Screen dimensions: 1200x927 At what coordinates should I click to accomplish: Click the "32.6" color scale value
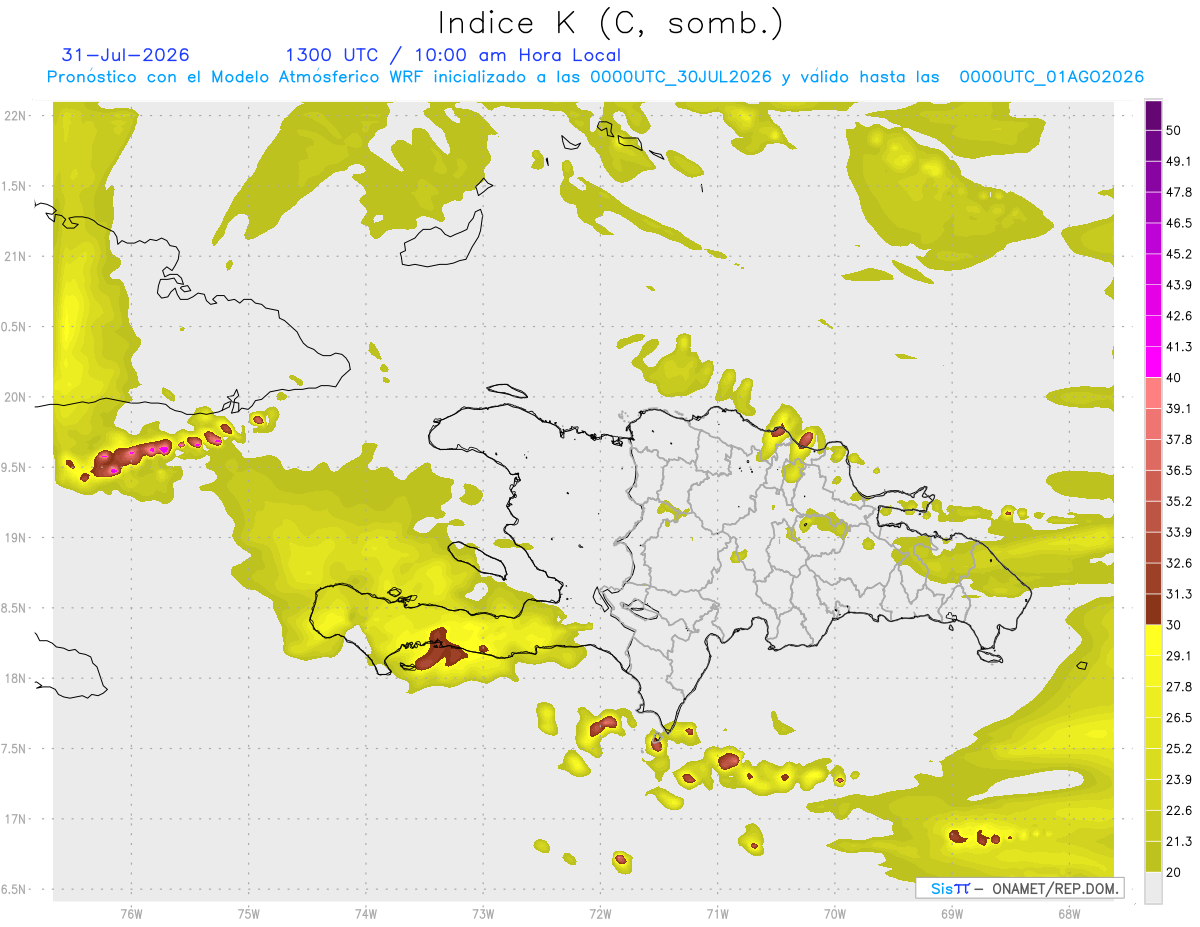(x=1178, y=563)
